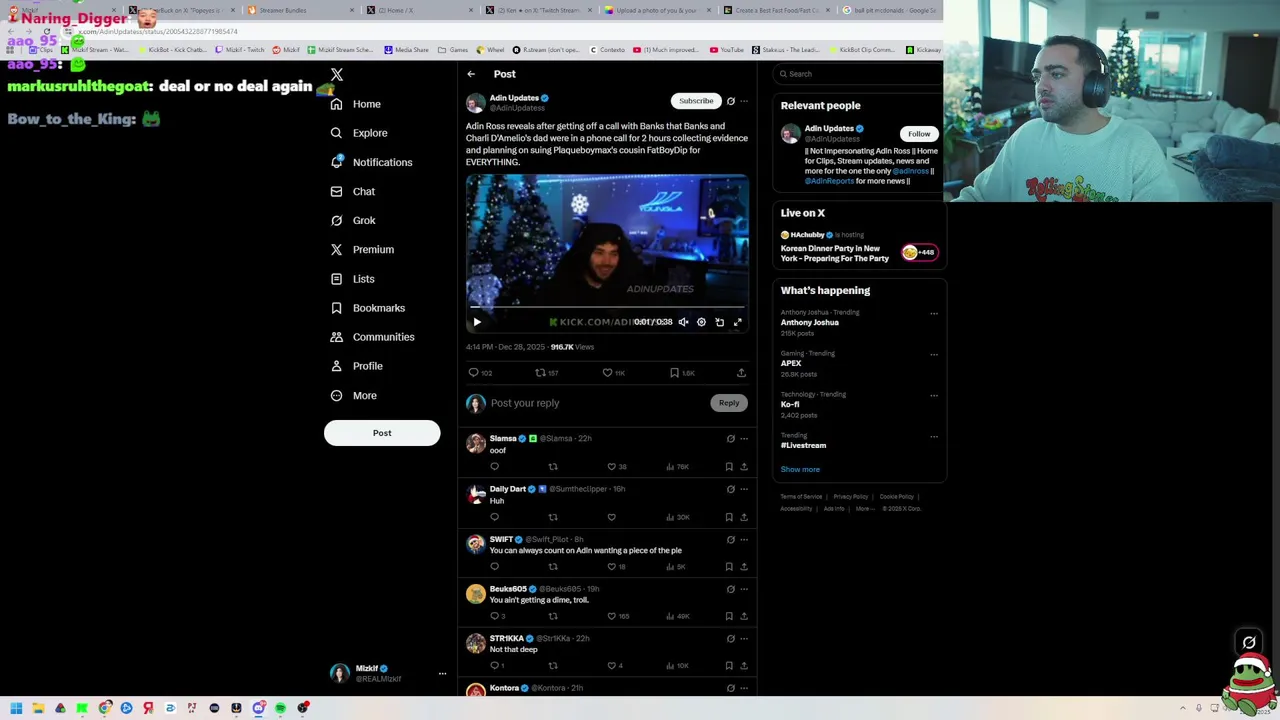Subscribe to Adin Updates
Image resolution: width=1280 pixels, height=720 pixels.
pyautogui.click(x=696, y=101)
